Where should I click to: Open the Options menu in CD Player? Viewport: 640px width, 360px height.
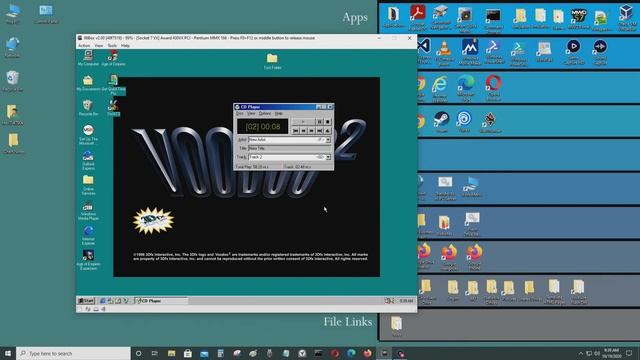pos(264,113)
